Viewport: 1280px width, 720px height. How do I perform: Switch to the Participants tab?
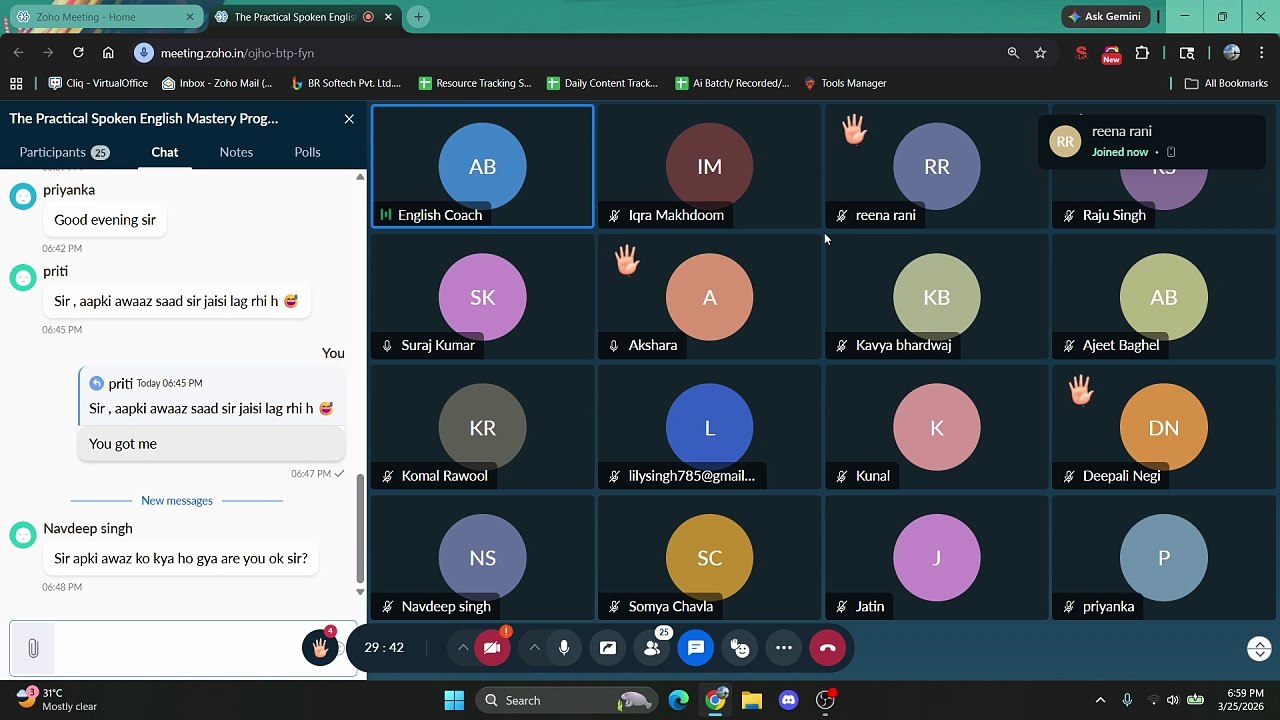[x=64, y=152]
